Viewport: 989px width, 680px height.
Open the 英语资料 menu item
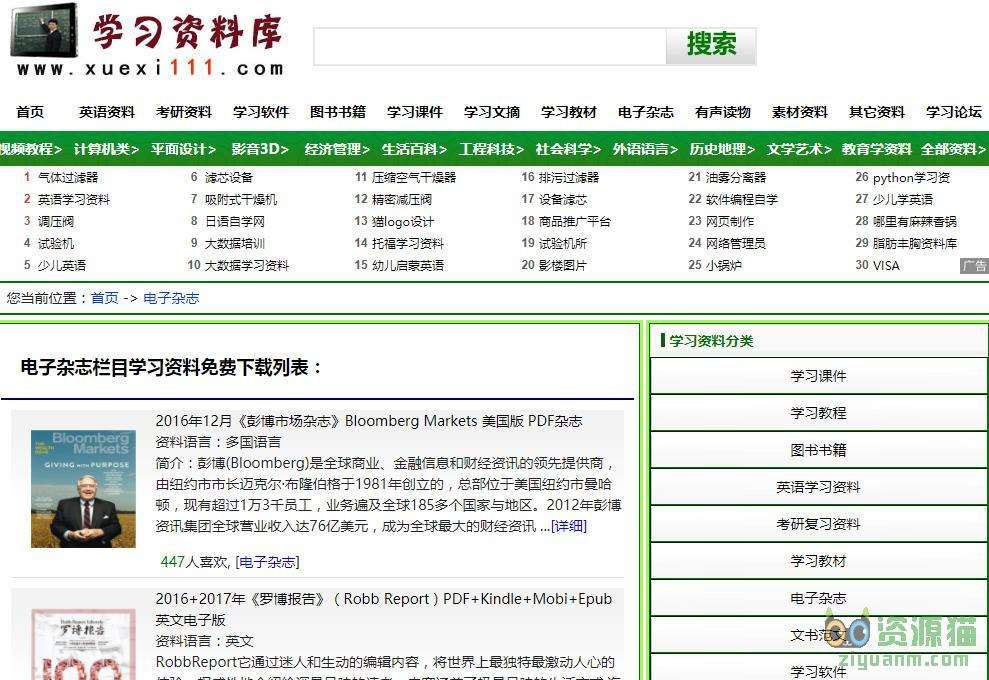107,112
